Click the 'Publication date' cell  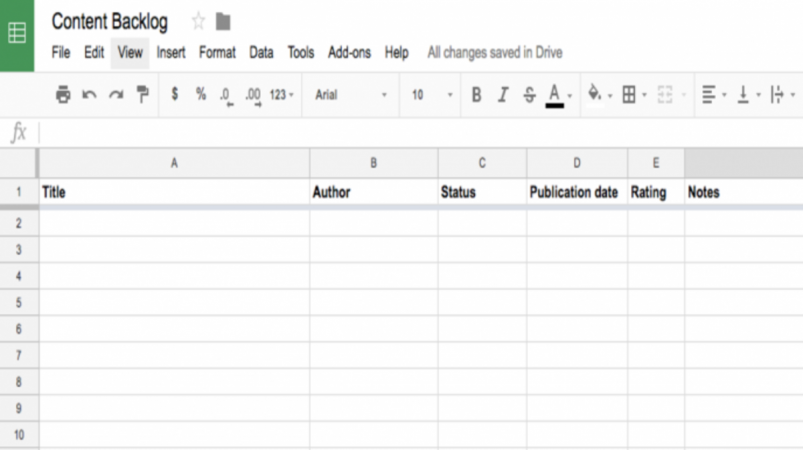pyautogui.click(x=577, y=192)
